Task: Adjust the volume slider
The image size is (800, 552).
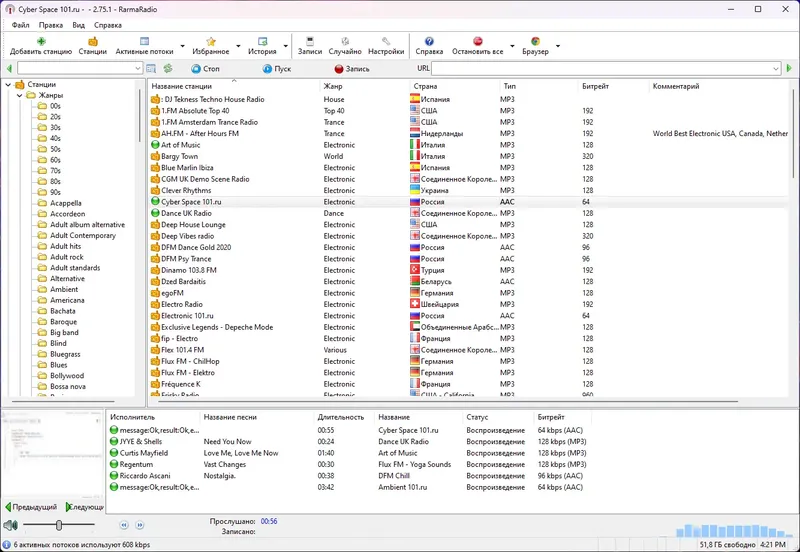Action: click(59, 525)
